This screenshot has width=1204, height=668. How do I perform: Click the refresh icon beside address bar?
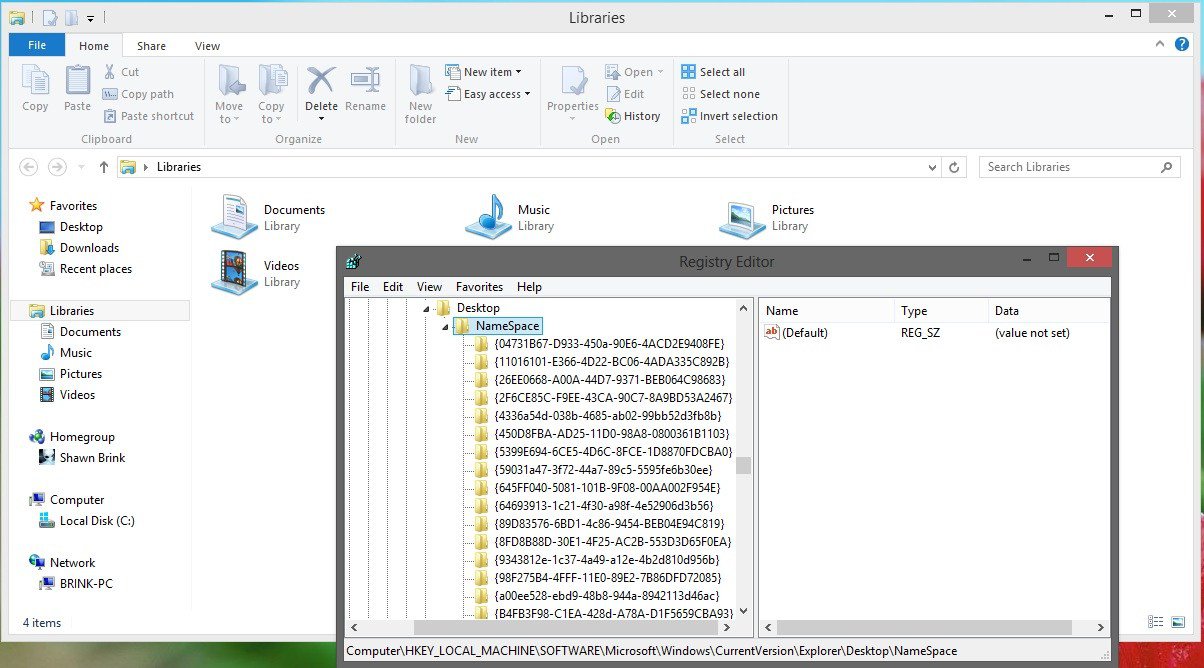coord(954,167)
